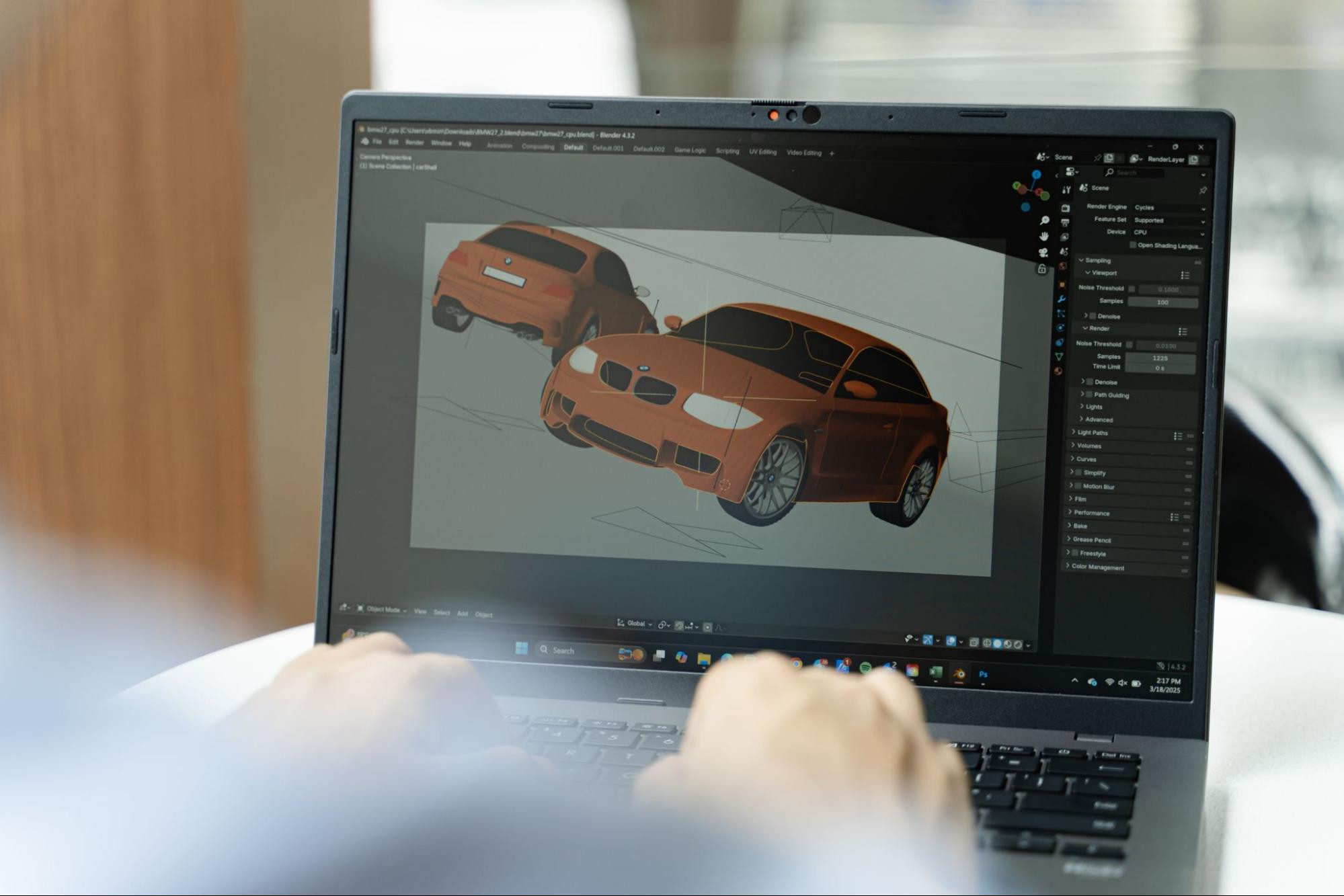Open the File menu
The image size is (1344, 896).
coord(377,142)
